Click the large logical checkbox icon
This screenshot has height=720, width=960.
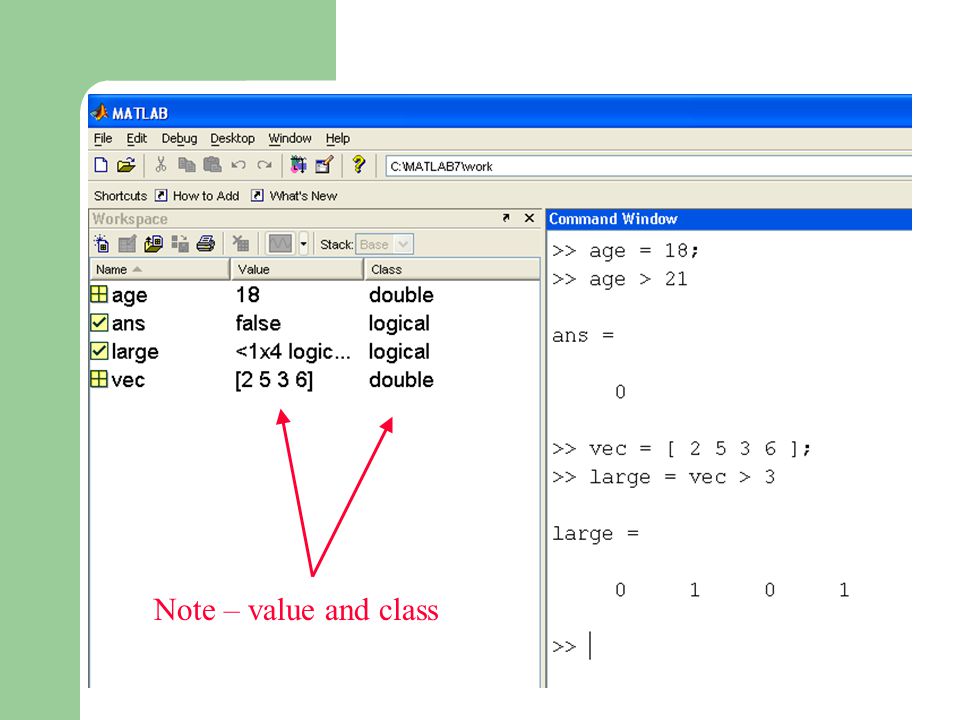tap(99, 351)
